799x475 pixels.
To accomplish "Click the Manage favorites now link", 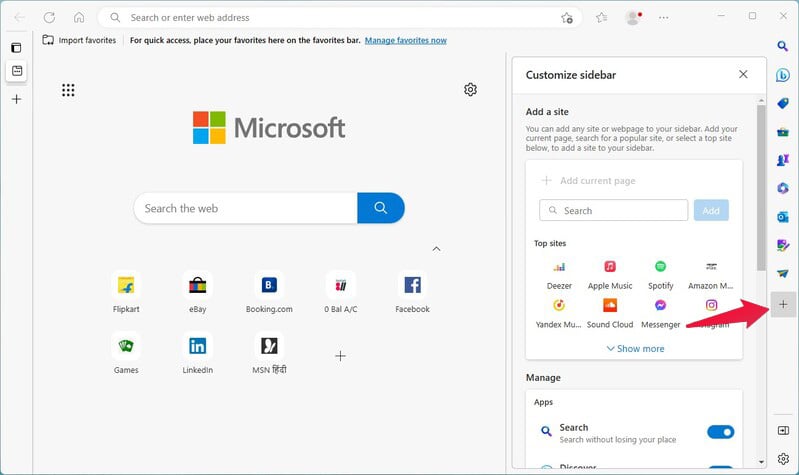I will pyautogui.click(x=406, y=40).
